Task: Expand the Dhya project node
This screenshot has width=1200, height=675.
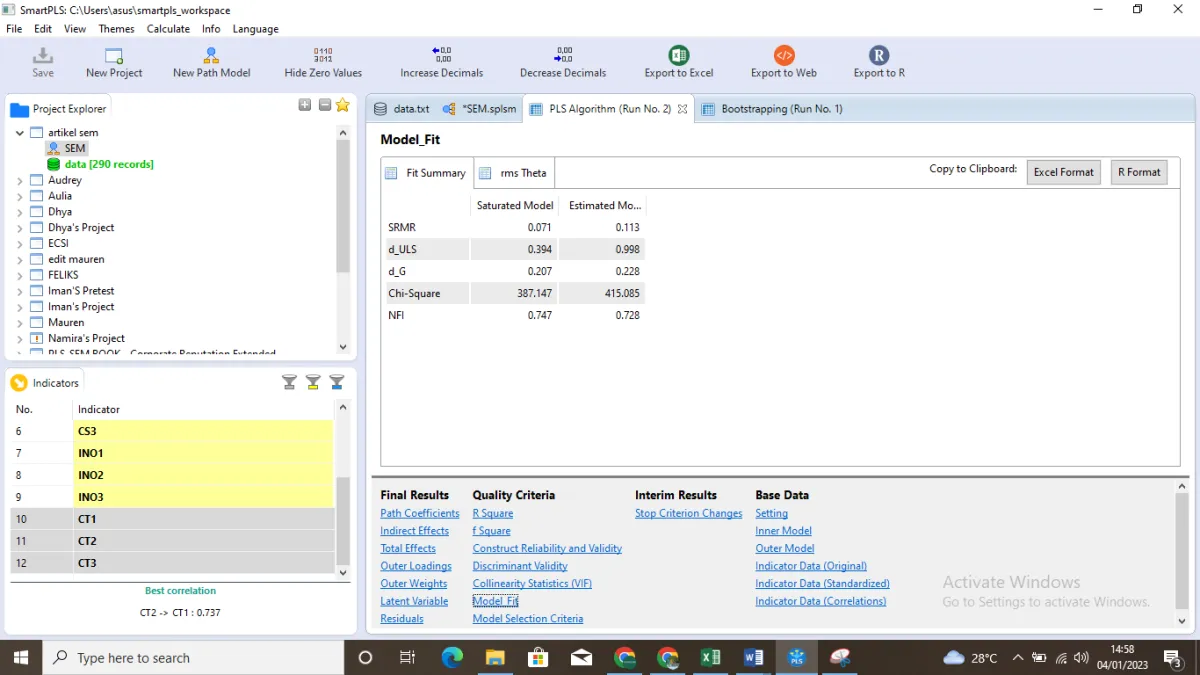Action: click(19, 212)
